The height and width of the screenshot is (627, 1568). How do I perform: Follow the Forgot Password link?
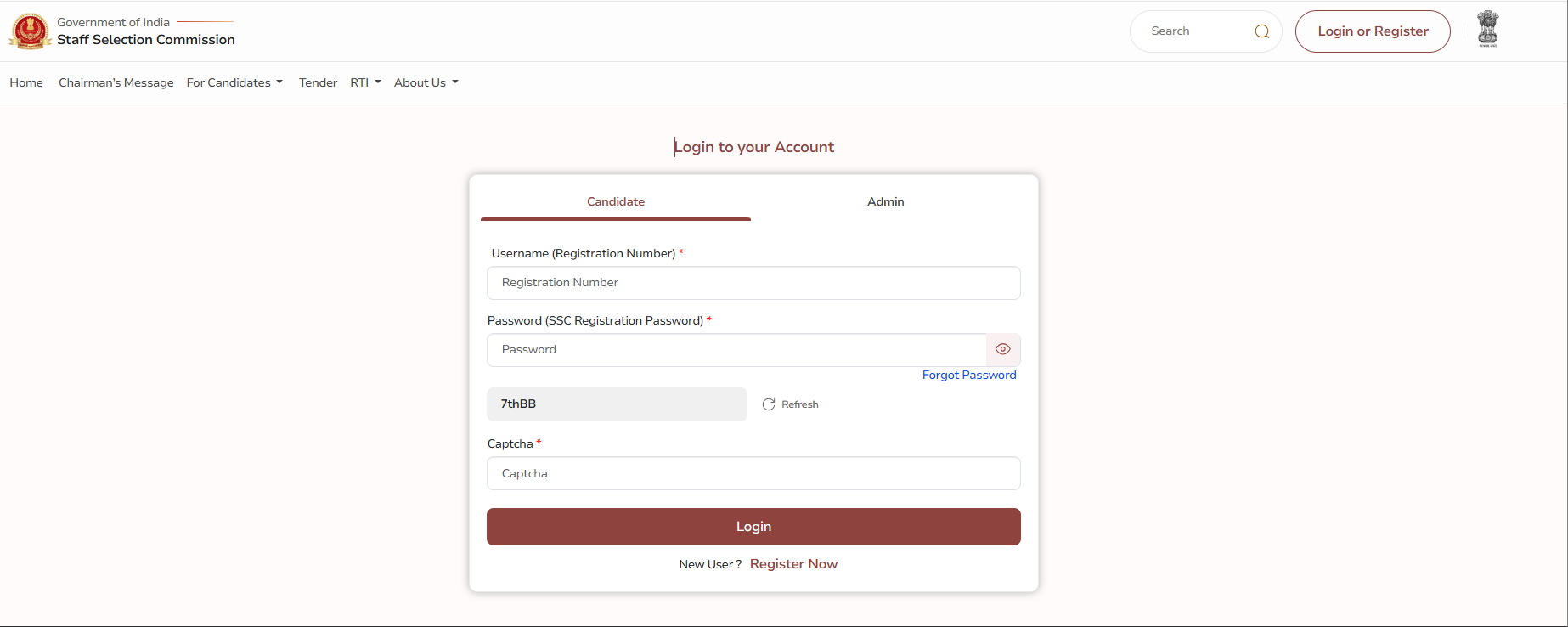969,375
